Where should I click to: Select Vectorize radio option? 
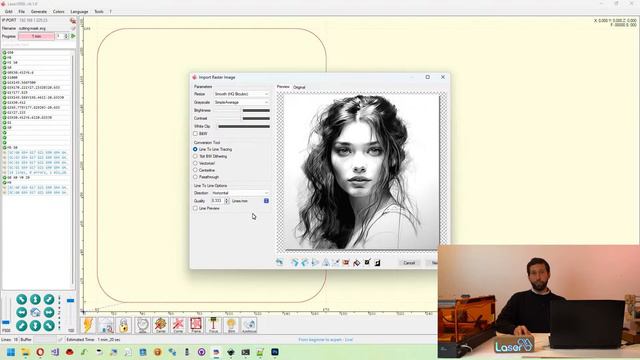tap(196, 163)
